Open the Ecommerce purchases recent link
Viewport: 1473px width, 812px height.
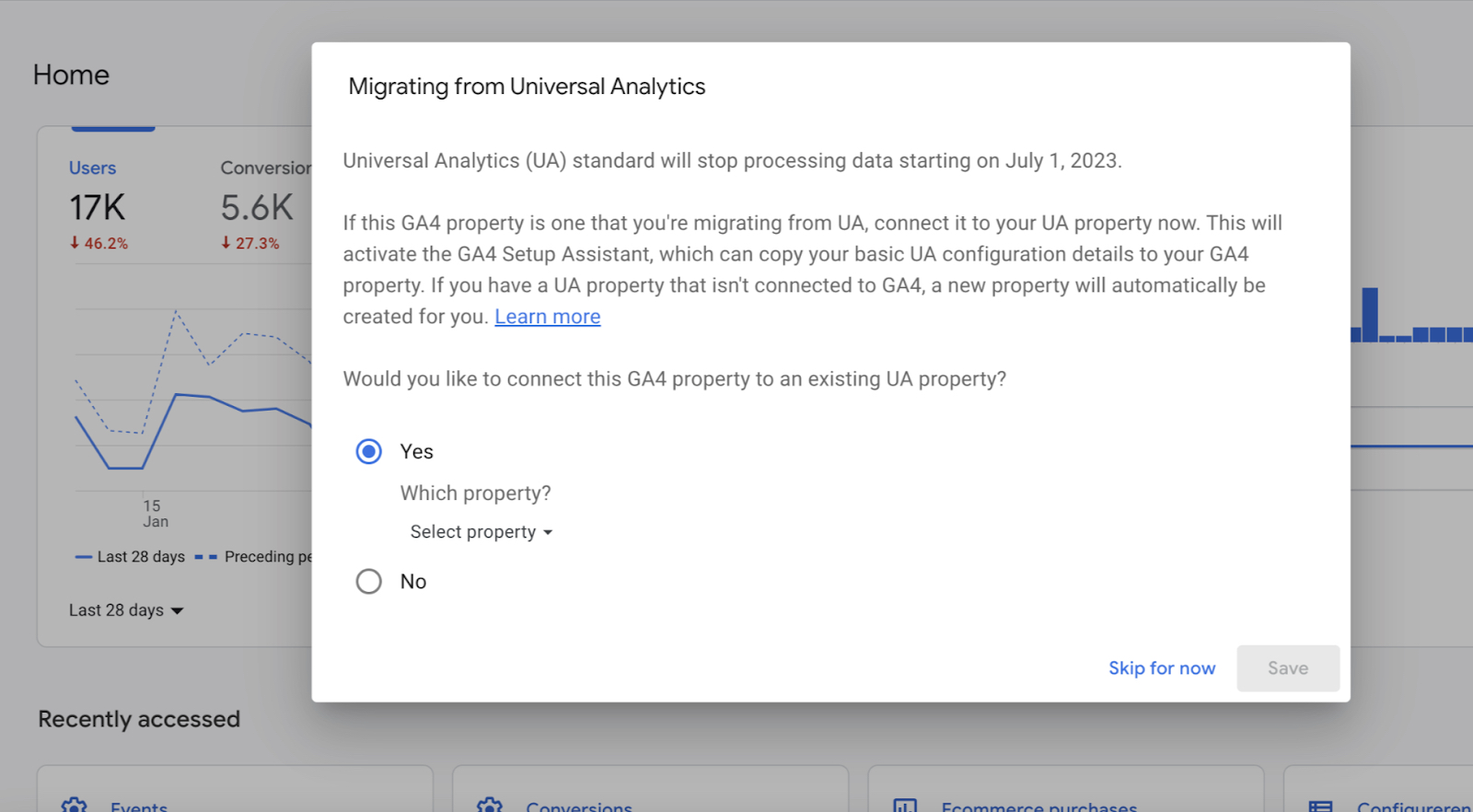click(1038, 806)
